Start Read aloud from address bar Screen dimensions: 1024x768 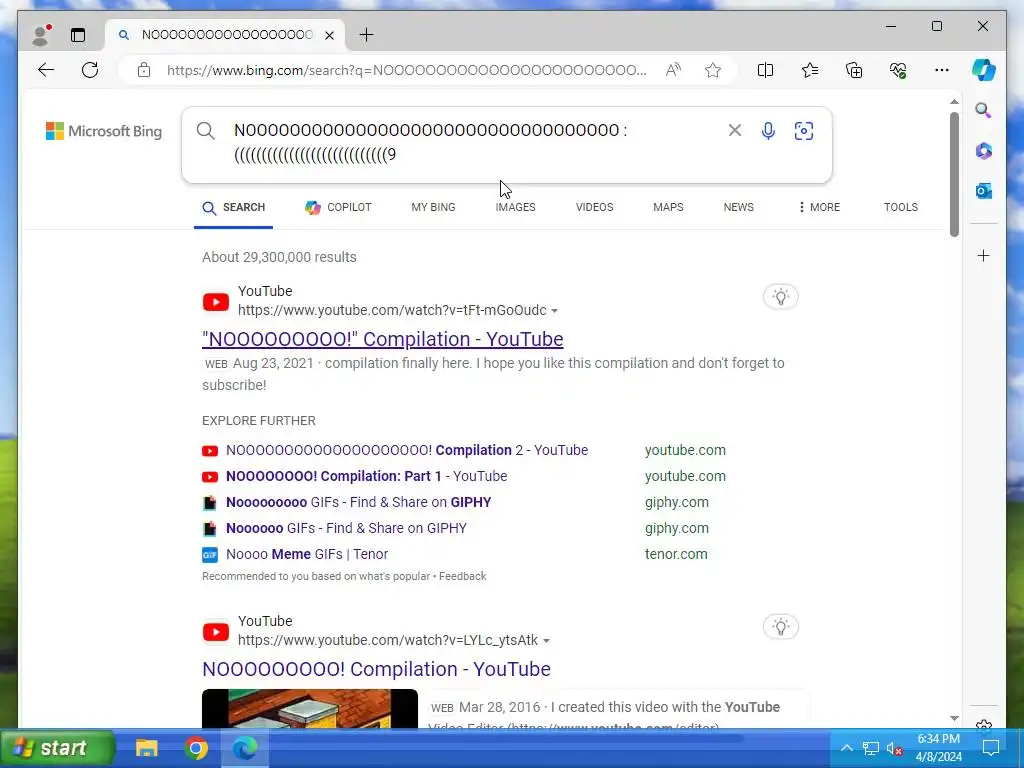(x=673, y=70)
